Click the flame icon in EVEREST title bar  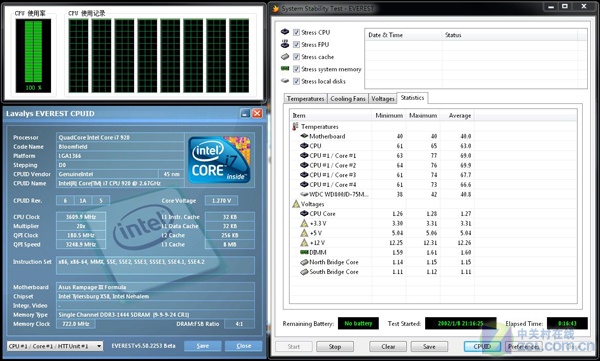click(276, 8)
